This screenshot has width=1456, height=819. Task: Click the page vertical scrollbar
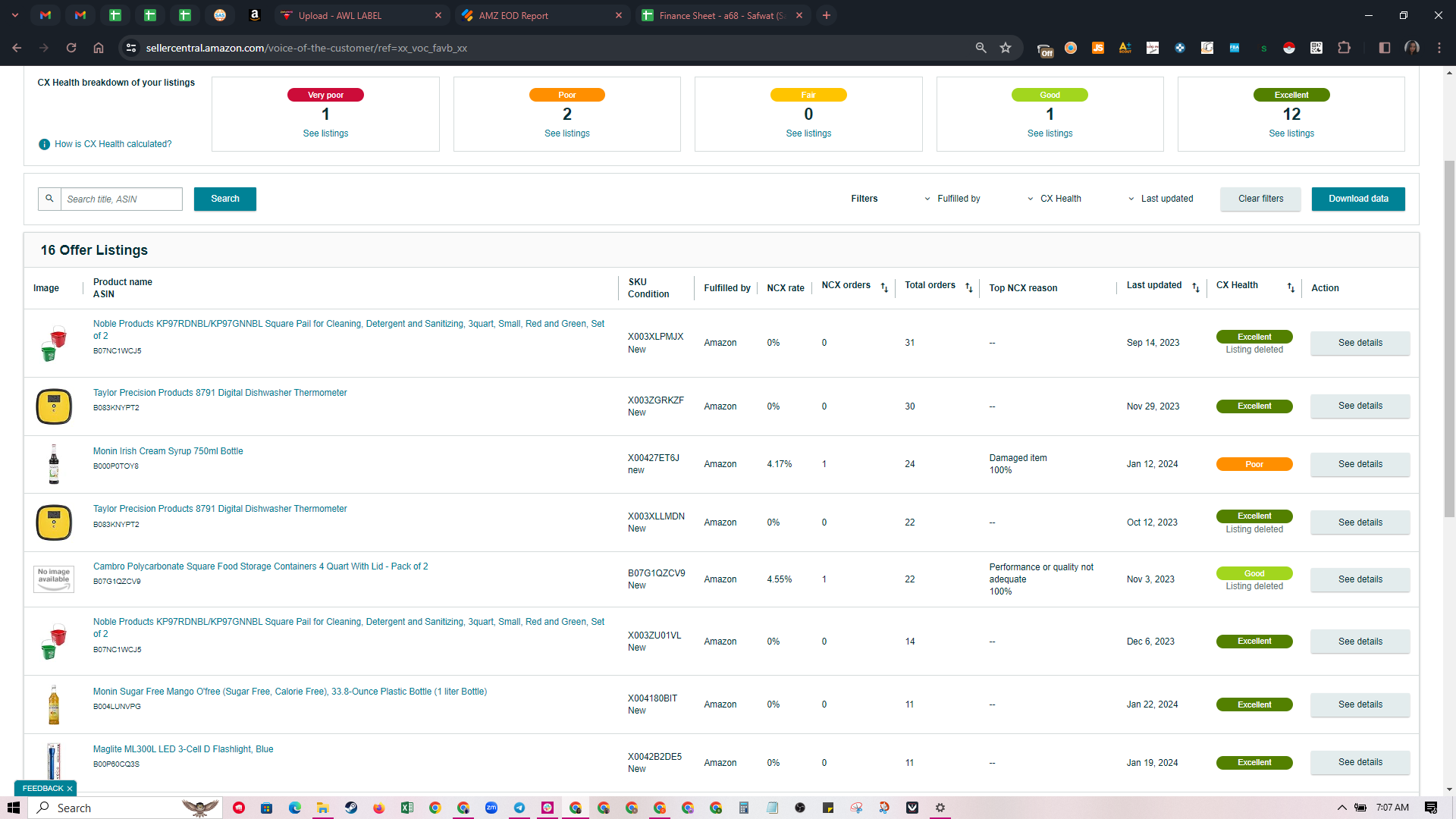click(x=1449, y=340)
